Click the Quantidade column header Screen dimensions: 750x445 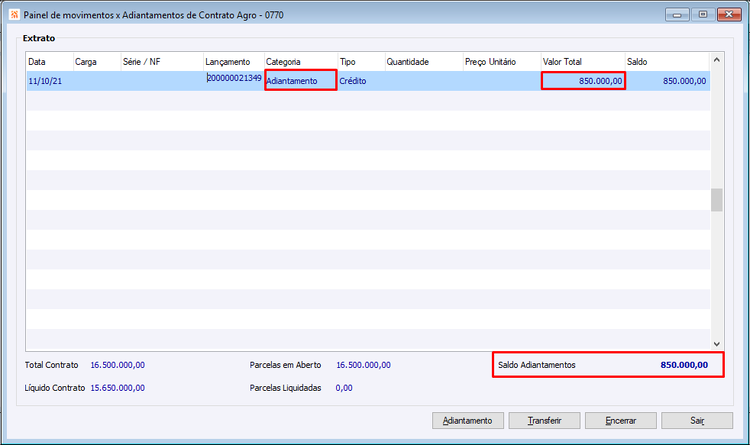[x=424, y=62]
